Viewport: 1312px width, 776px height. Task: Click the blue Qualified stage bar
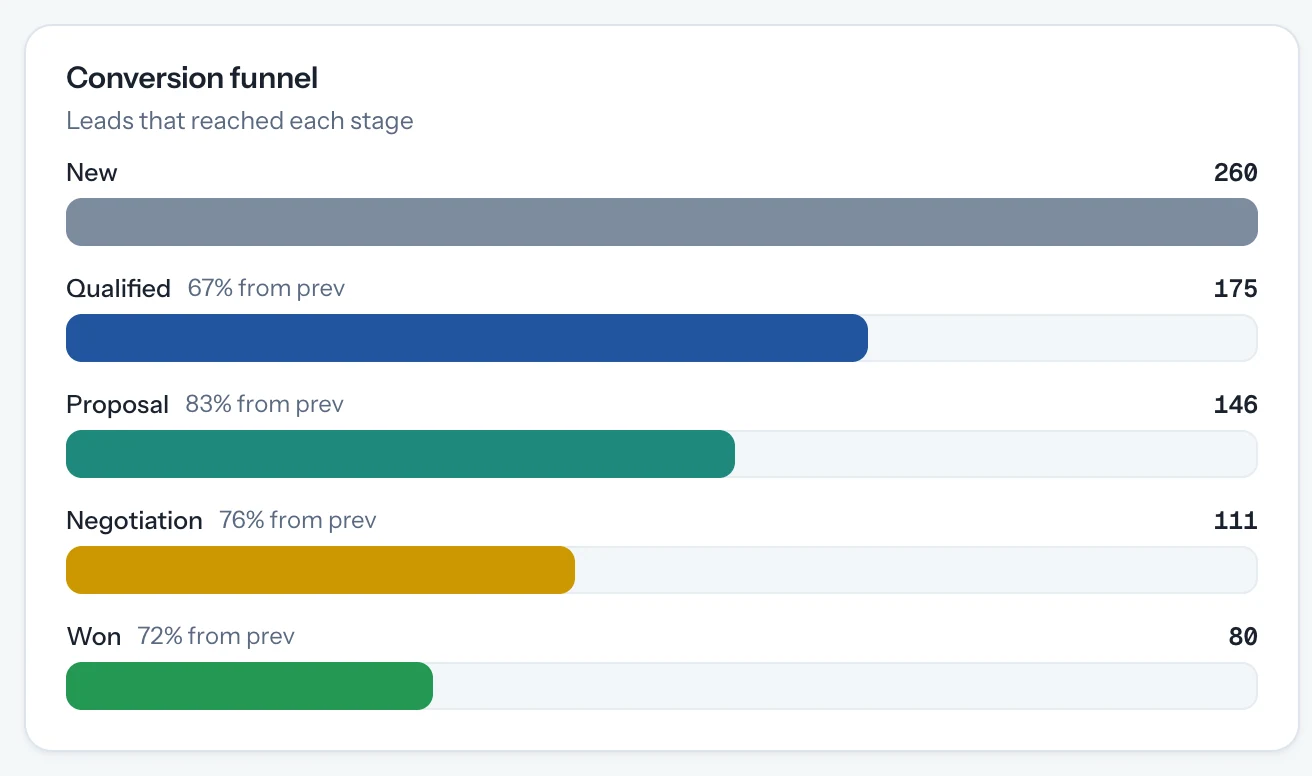coord(467,338)
